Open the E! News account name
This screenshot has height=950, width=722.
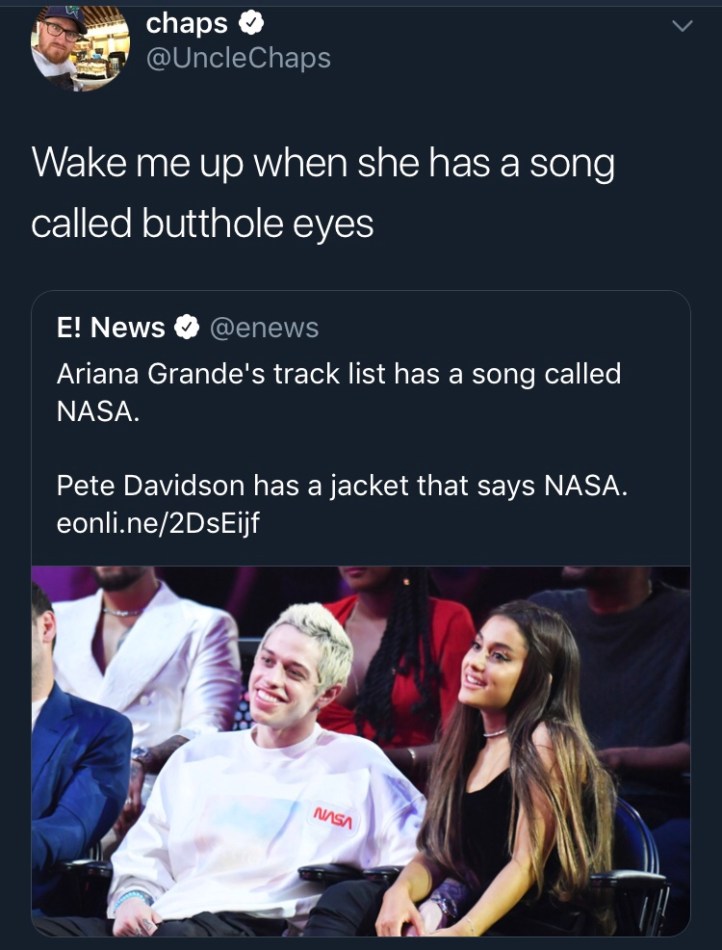[x=111, y=328]
